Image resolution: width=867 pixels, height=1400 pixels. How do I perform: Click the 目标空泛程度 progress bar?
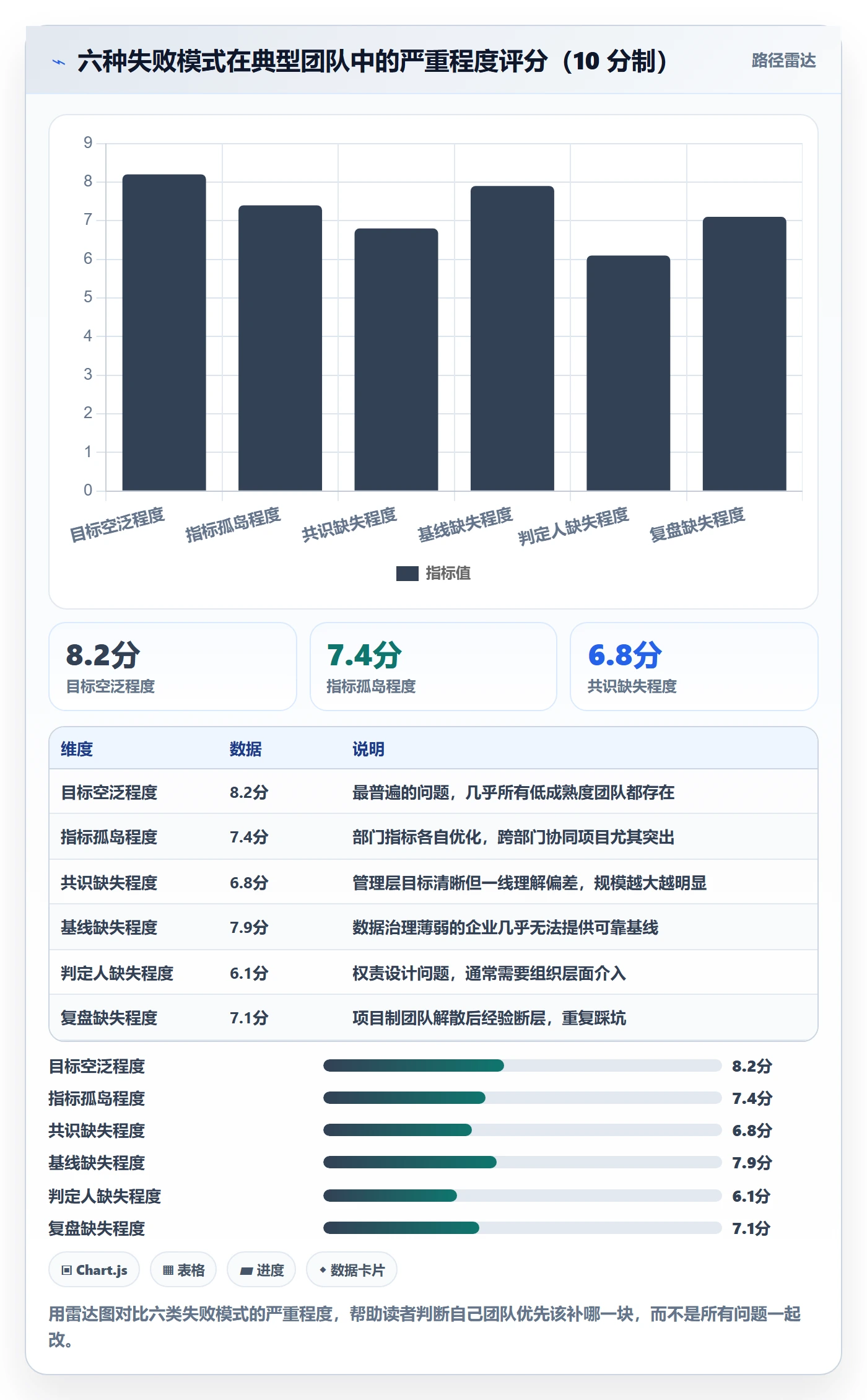click(522, 1065)
